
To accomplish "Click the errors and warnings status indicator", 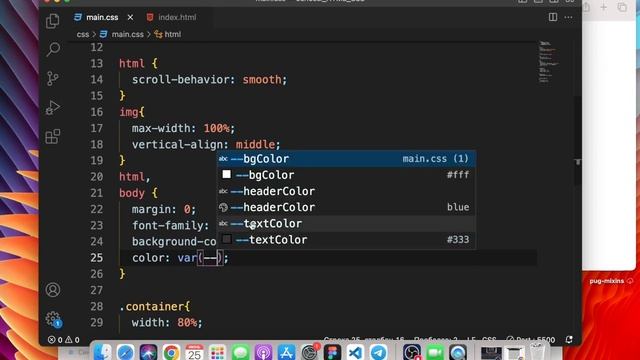I will [x=64, y=340].
